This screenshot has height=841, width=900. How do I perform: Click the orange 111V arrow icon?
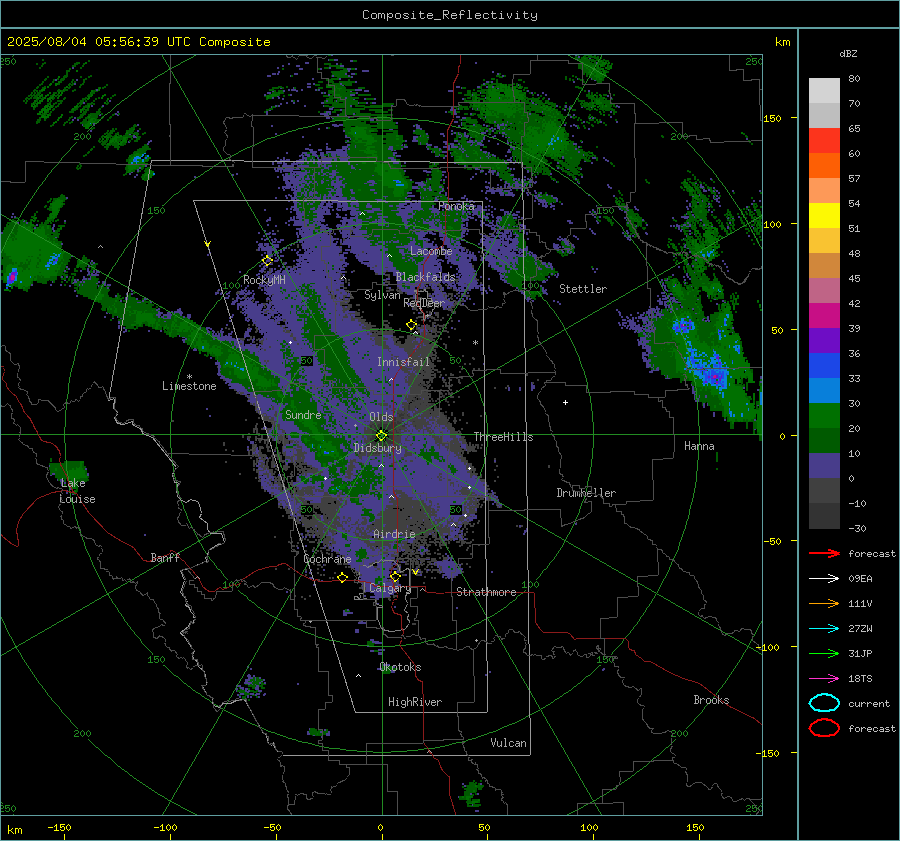[824, 603]
